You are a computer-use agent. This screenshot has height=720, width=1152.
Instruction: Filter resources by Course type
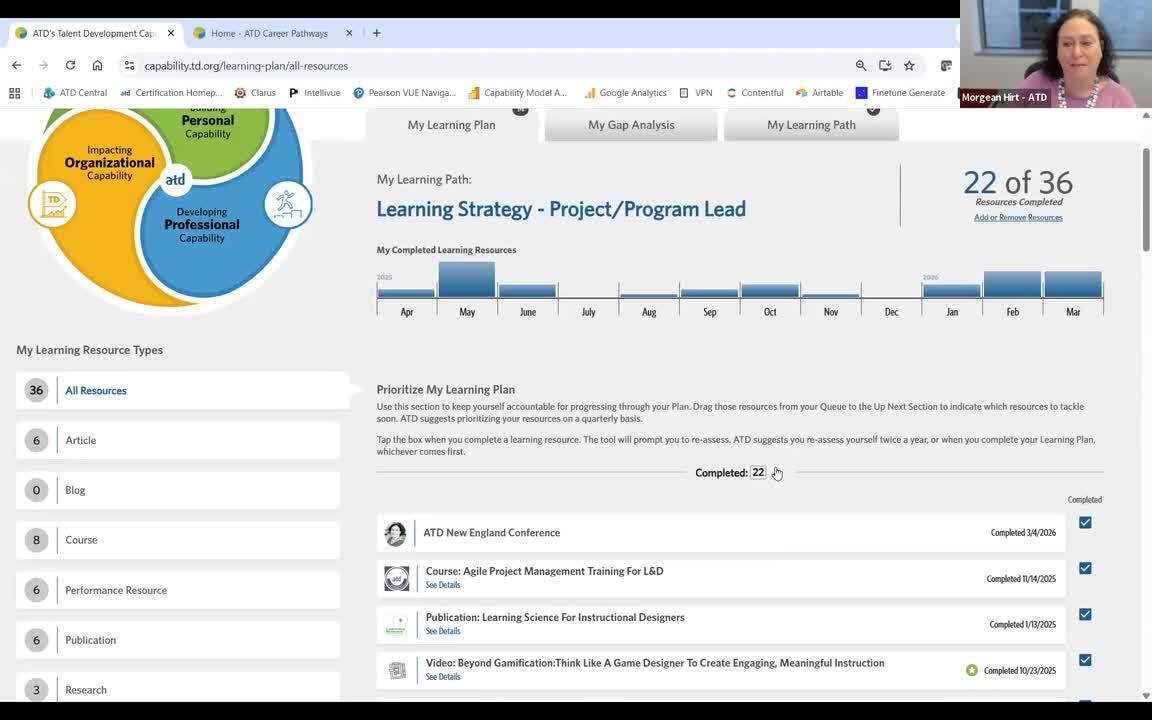[x=81, y=540]
